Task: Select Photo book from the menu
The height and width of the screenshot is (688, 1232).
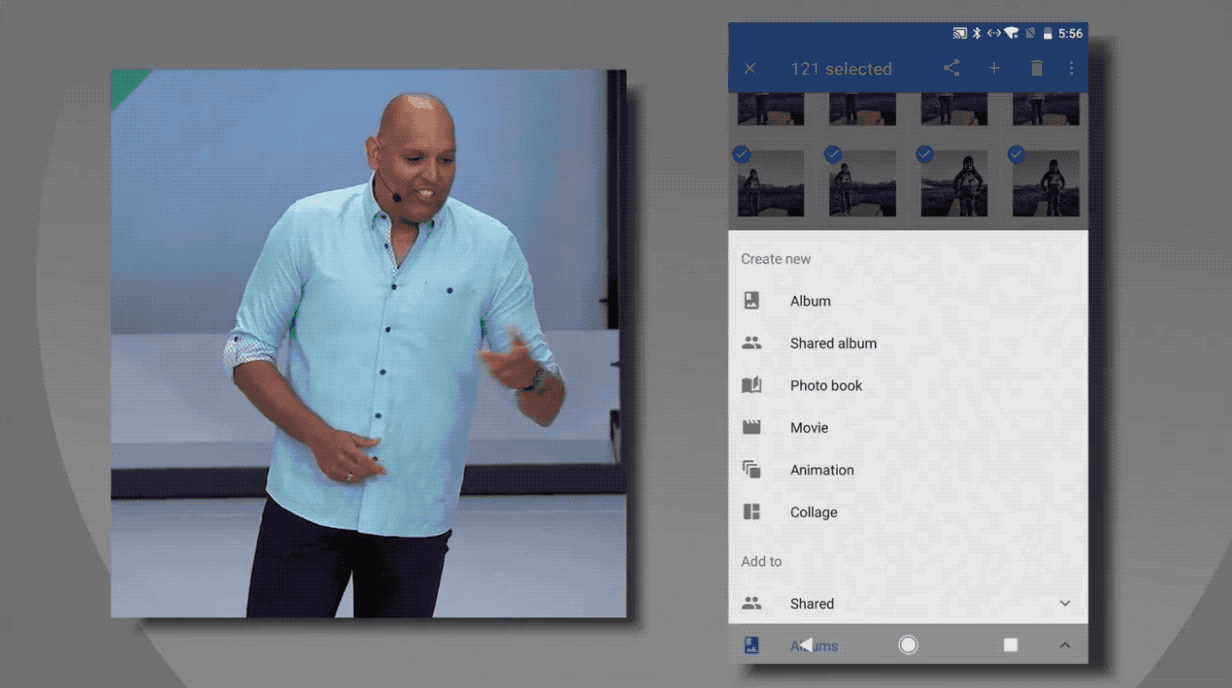Action: pos(908,385)
